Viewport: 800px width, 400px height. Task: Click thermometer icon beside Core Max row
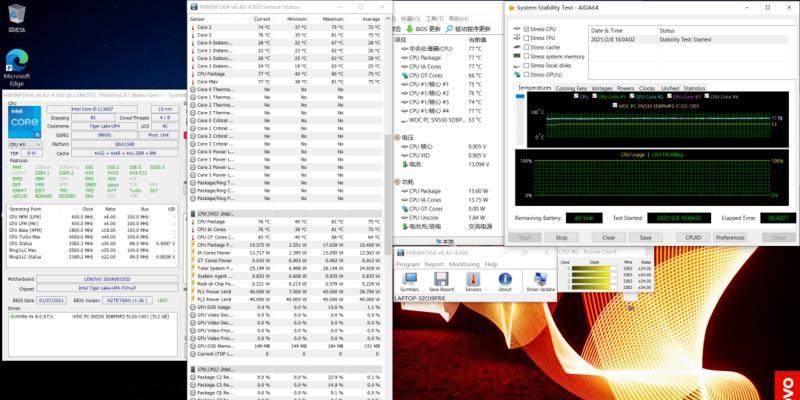click(192, 82)
